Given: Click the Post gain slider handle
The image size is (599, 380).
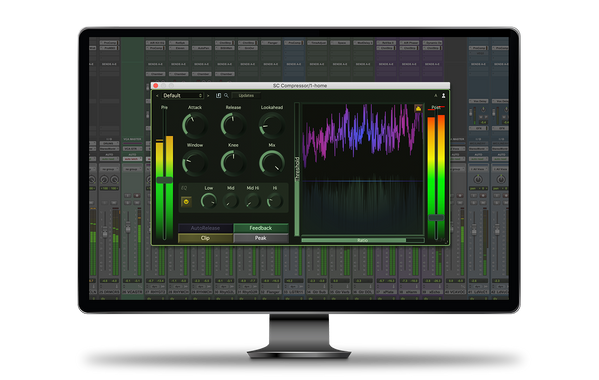Looking at the screenshot, I should point(436,218).
